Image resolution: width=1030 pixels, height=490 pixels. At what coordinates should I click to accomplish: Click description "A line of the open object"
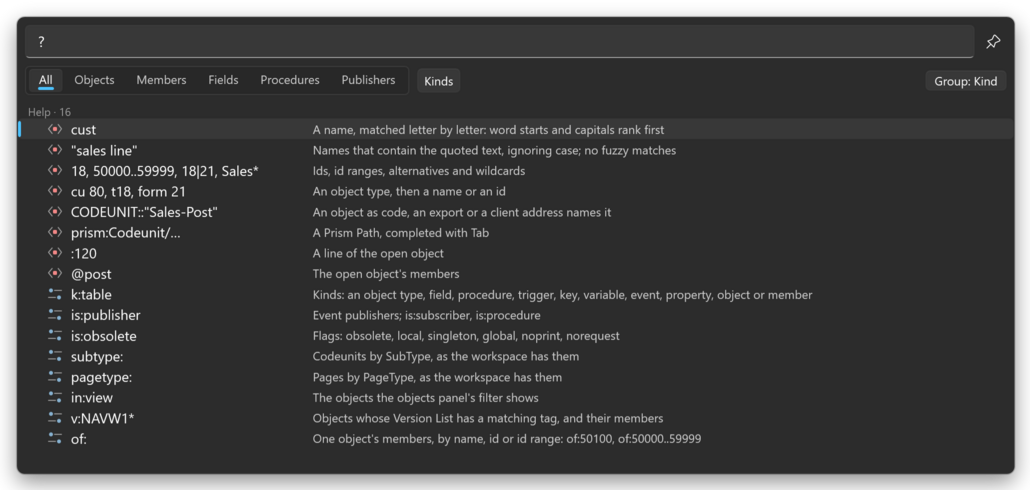coord(378,254)
